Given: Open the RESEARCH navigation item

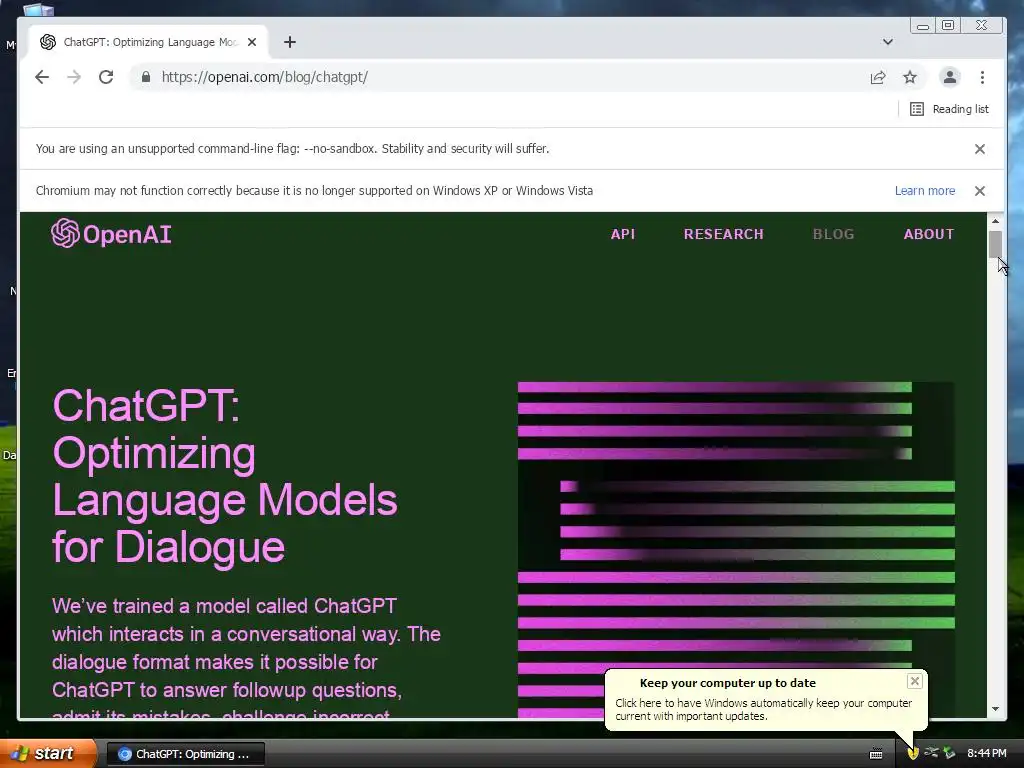Looking at the screenshot, I should click(x=724, y=234).
